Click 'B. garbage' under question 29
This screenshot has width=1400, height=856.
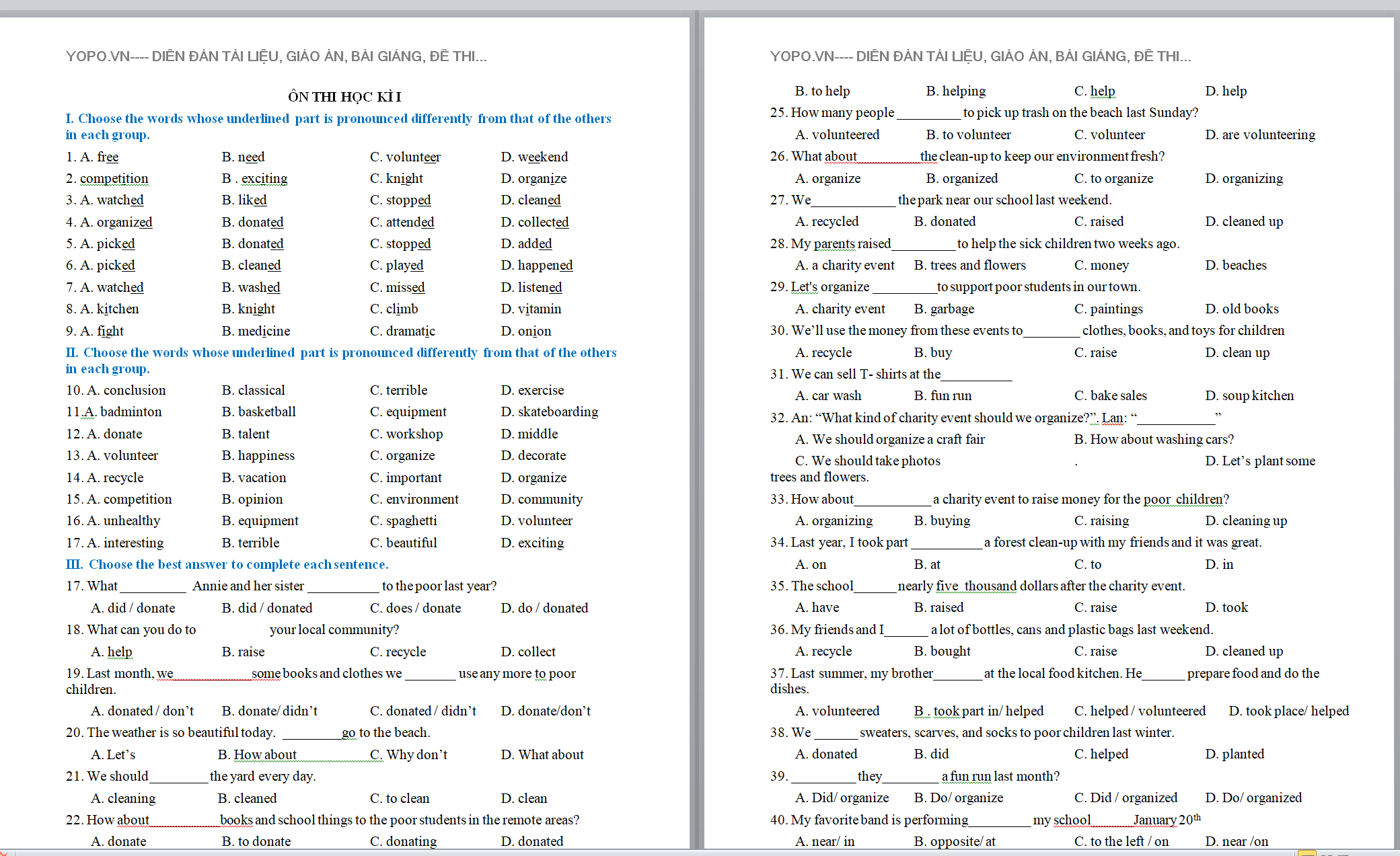point(943,309)
